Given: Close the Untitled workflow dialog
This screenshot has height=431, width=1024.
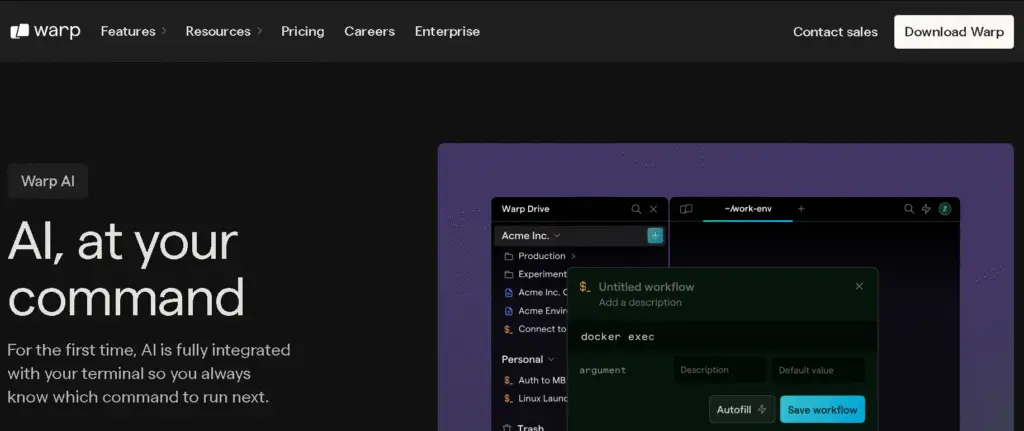Looking at the screenshot, I should click(x=859, y=286).
